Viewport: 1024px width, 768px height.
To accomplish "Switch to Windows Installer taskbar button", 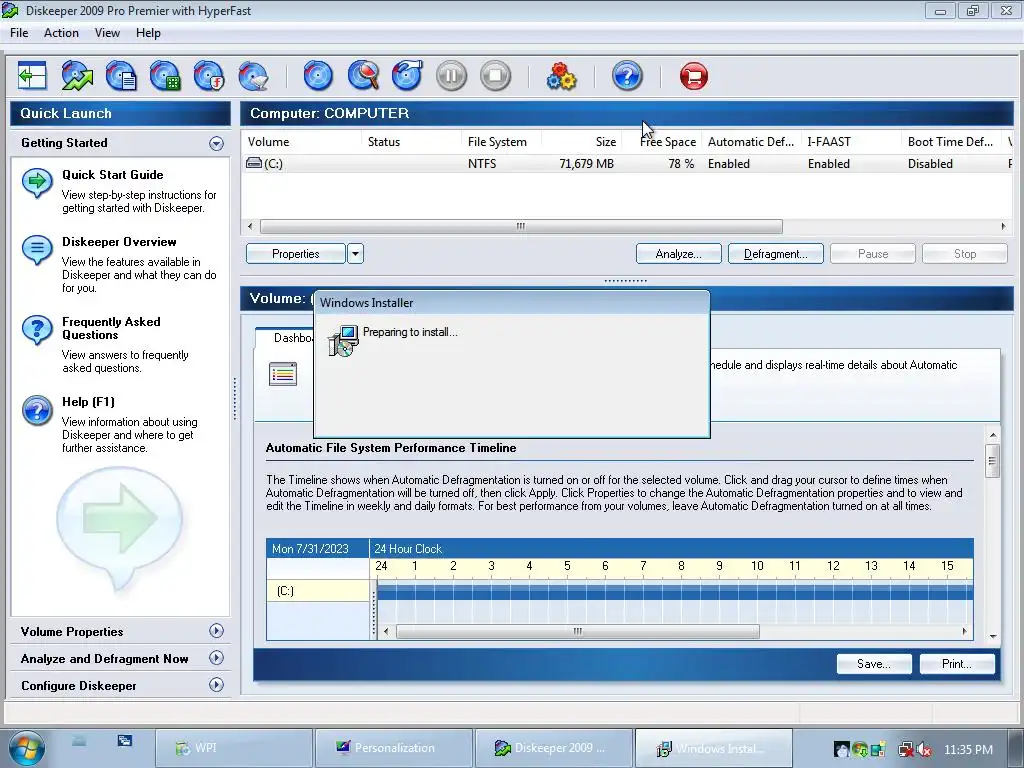I will click(713, 748).
